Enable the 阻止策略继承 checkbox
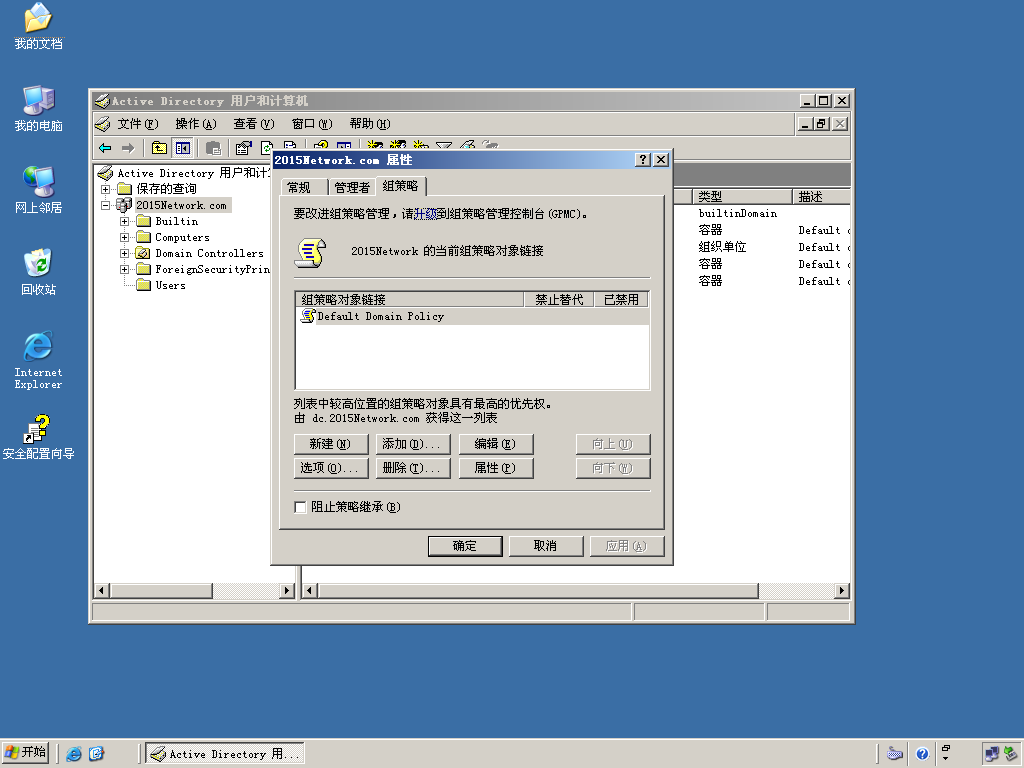The height and width of the screenshot is (768, 1024). [300, 507]
